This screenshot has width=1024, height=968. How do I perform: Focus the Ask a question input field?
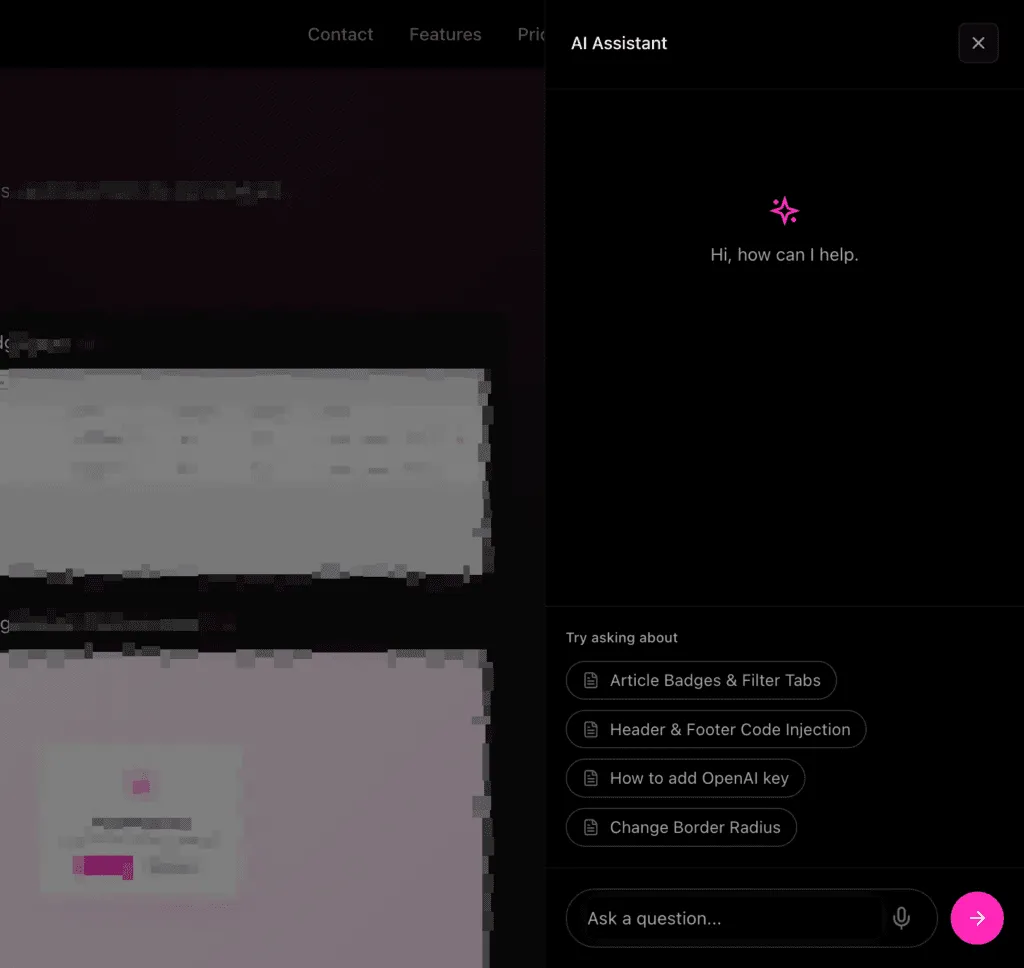720,918
